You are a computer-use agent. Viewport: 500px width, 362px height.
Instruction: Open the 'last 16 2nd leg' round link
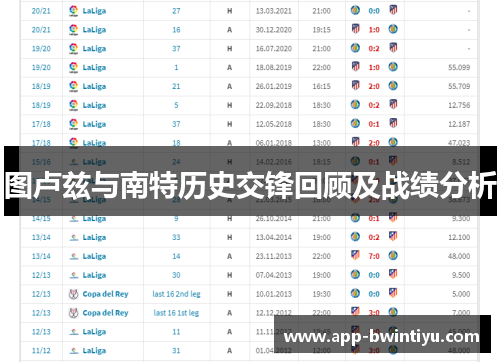point(176,294)
